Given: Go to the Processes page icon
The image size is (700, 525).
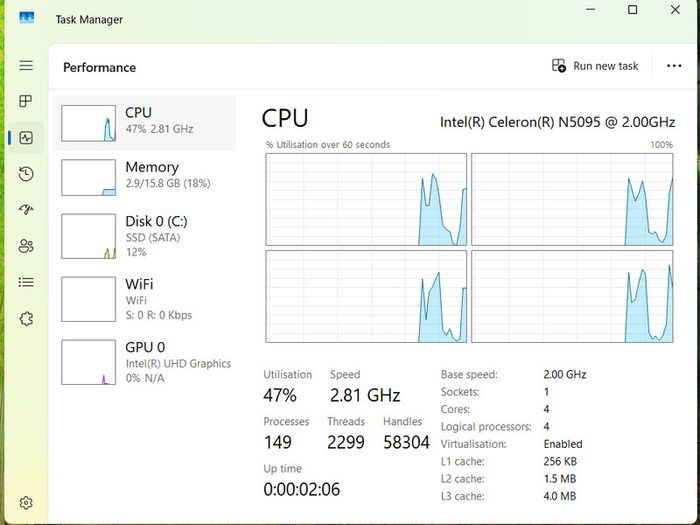Looking at the screenshot, I should coord(26,101).
